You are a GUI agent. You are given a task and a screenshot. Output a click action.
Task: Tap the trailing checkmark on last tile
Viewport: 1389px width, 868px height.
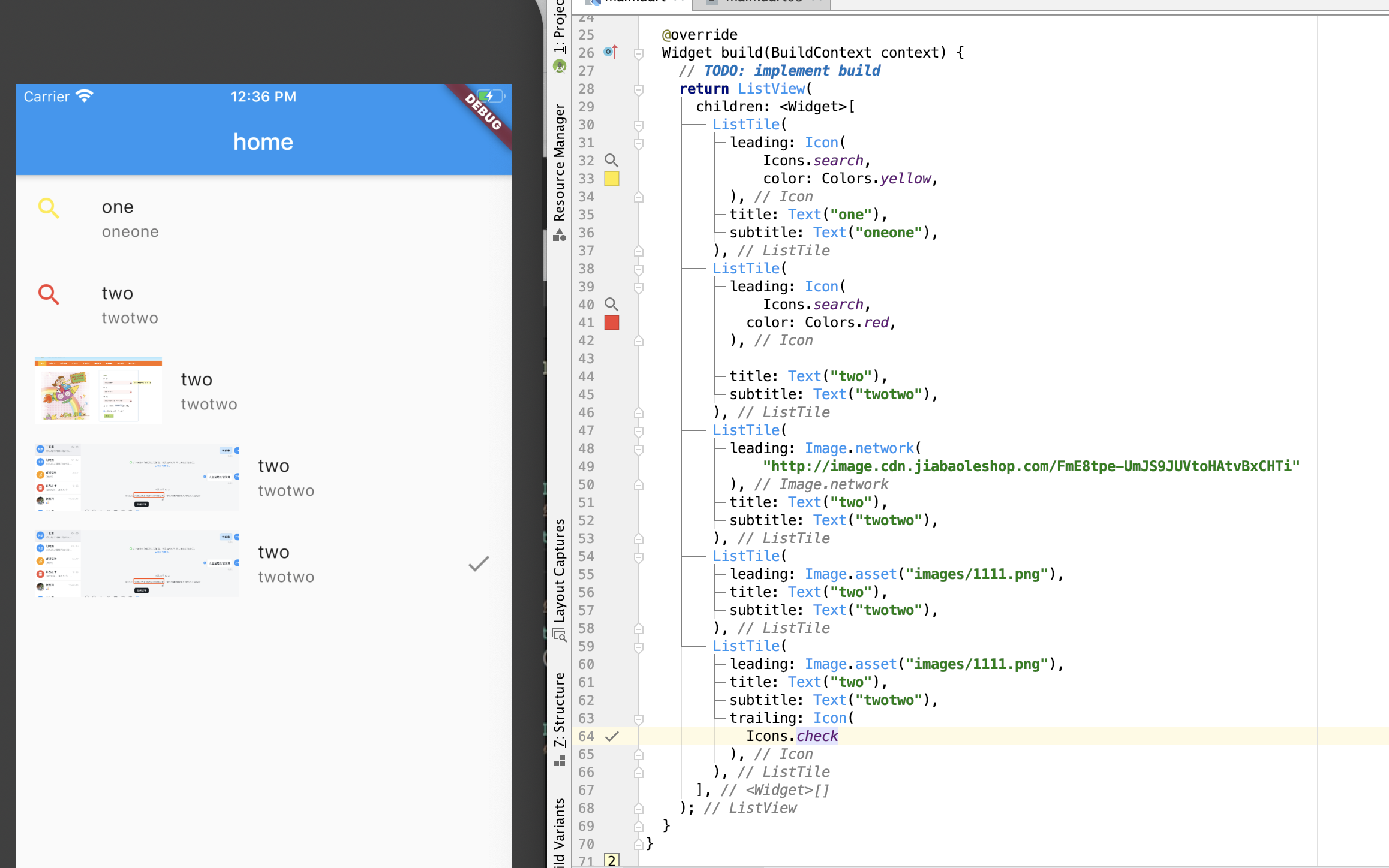coord(479,563)
